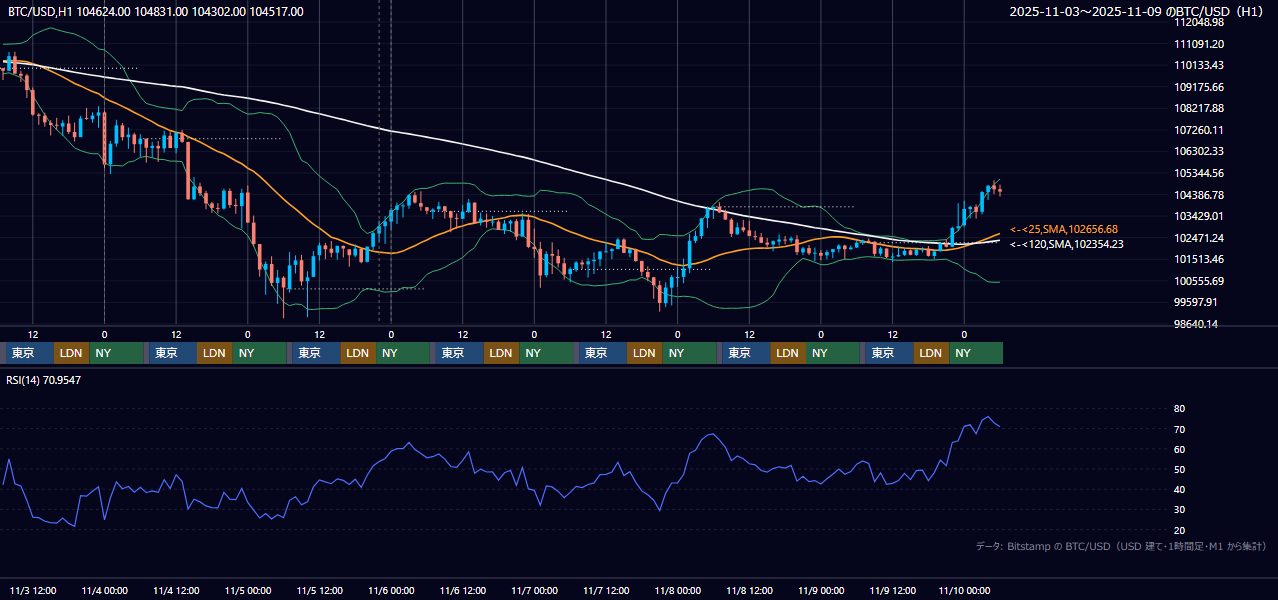Image resolution: width=1278 pixels, height=600 pixels.
Task: Click the 11/3 12:00 date label
Action: point(33,590)
